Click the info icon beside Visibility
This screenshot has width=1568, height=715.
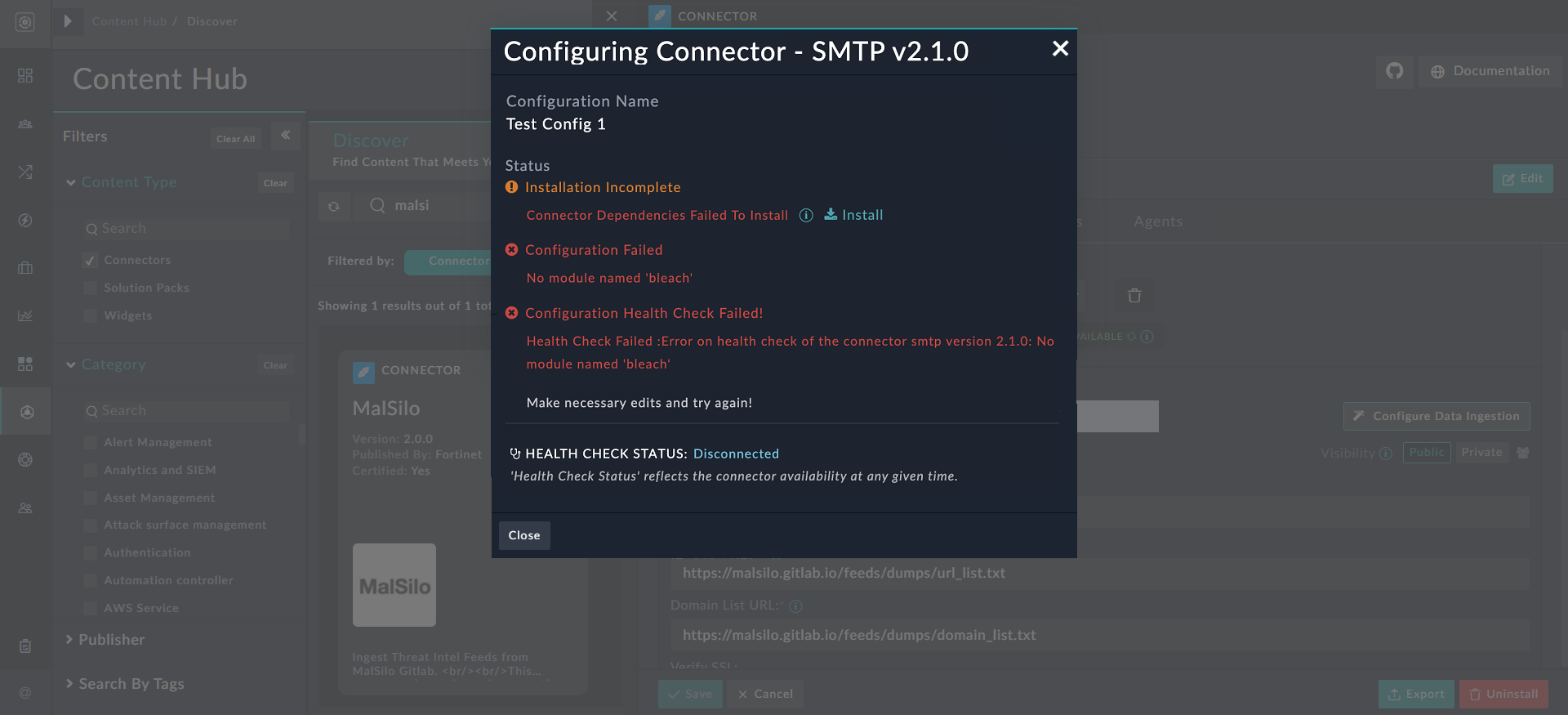pyautogui.click(x=1386, y=454)
